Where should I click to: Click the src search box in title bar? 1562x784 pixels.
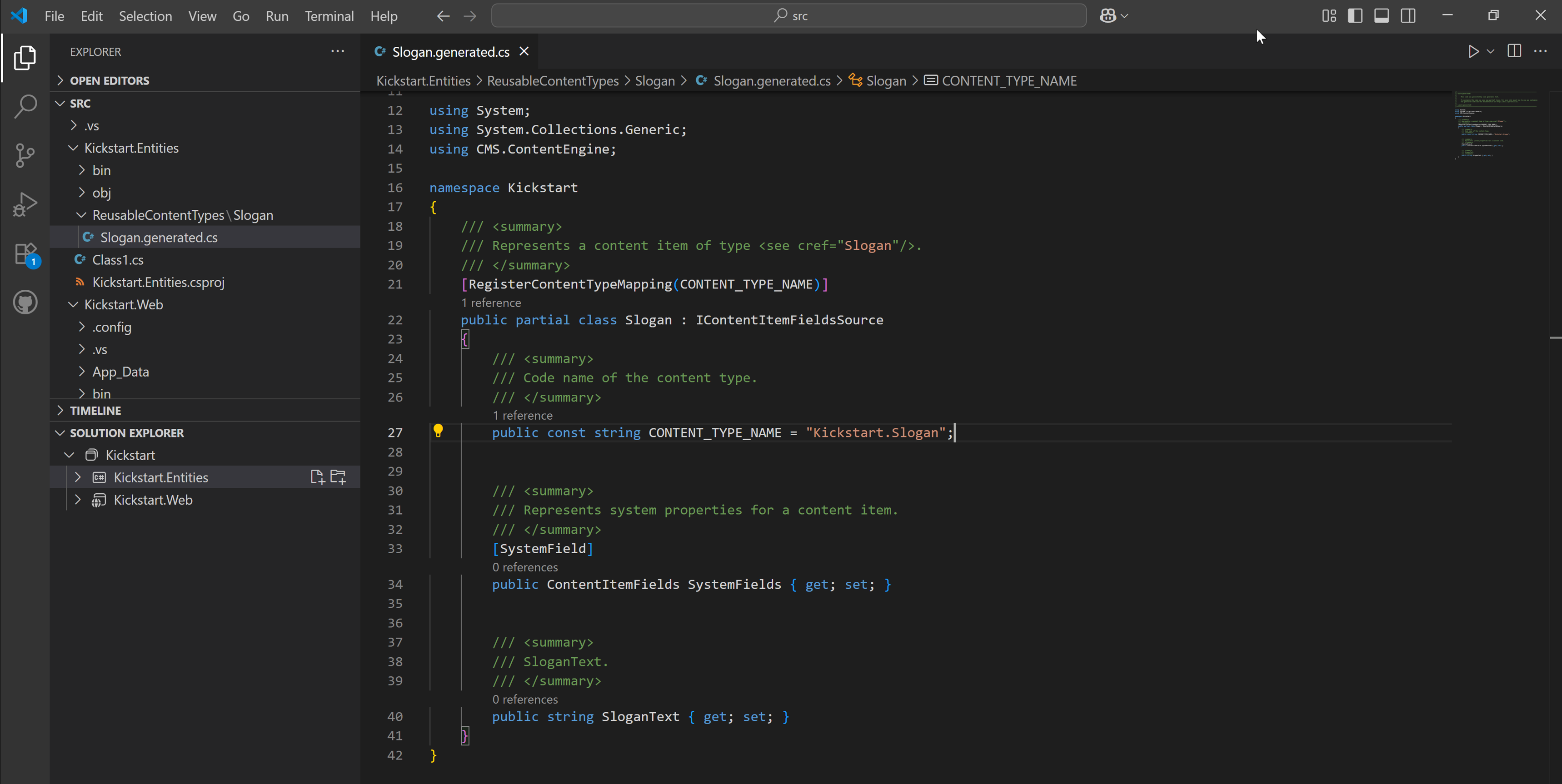pyautogui.click(x=788, y=16)
